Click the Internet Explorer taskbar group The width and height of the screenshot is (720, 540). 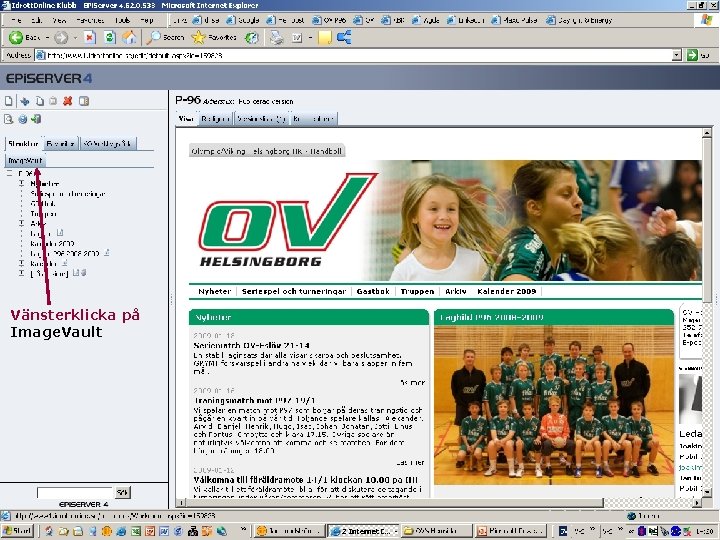pyautogui.click(x=363, y=531)
